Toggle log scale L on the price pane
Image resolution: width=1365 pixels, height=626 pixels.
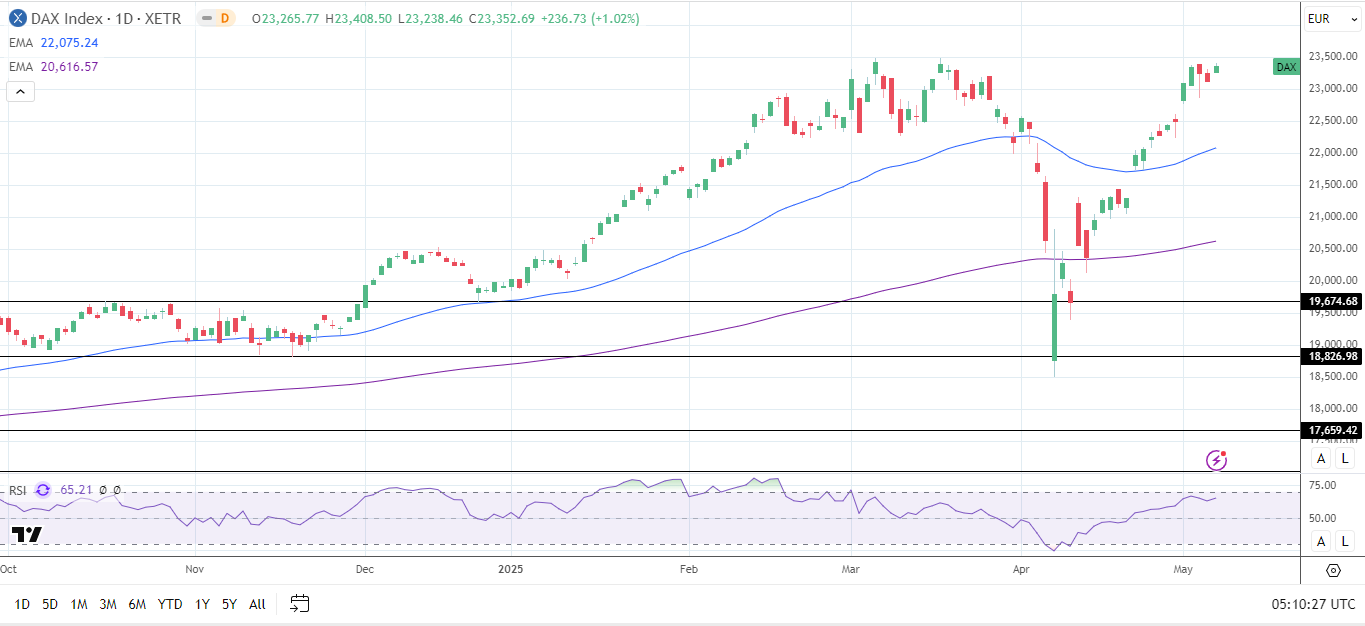coord(1345,459)
